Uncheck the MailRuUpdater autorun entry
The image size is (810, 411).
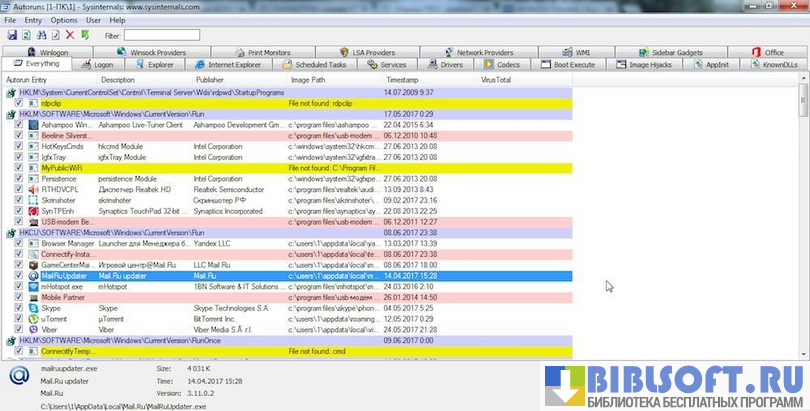(x=19, y=275)
